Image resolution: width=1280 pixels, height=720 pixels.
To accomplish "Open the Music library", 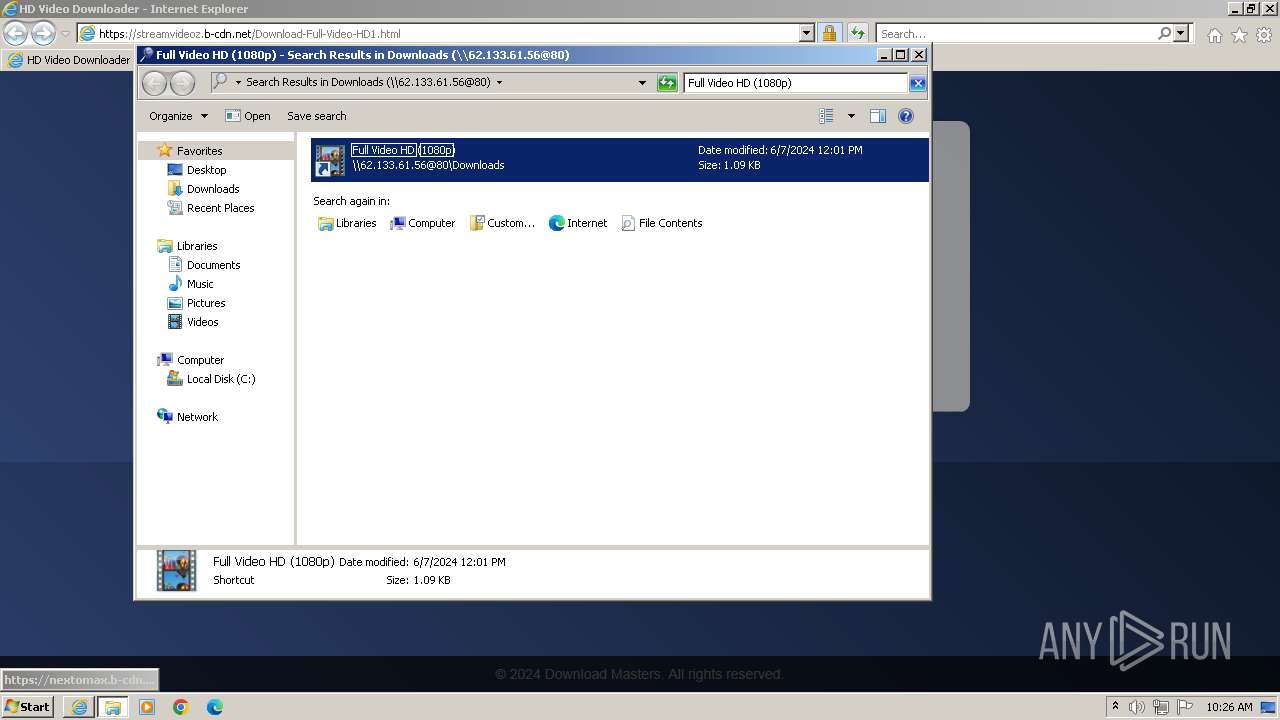I will point(200,284).
